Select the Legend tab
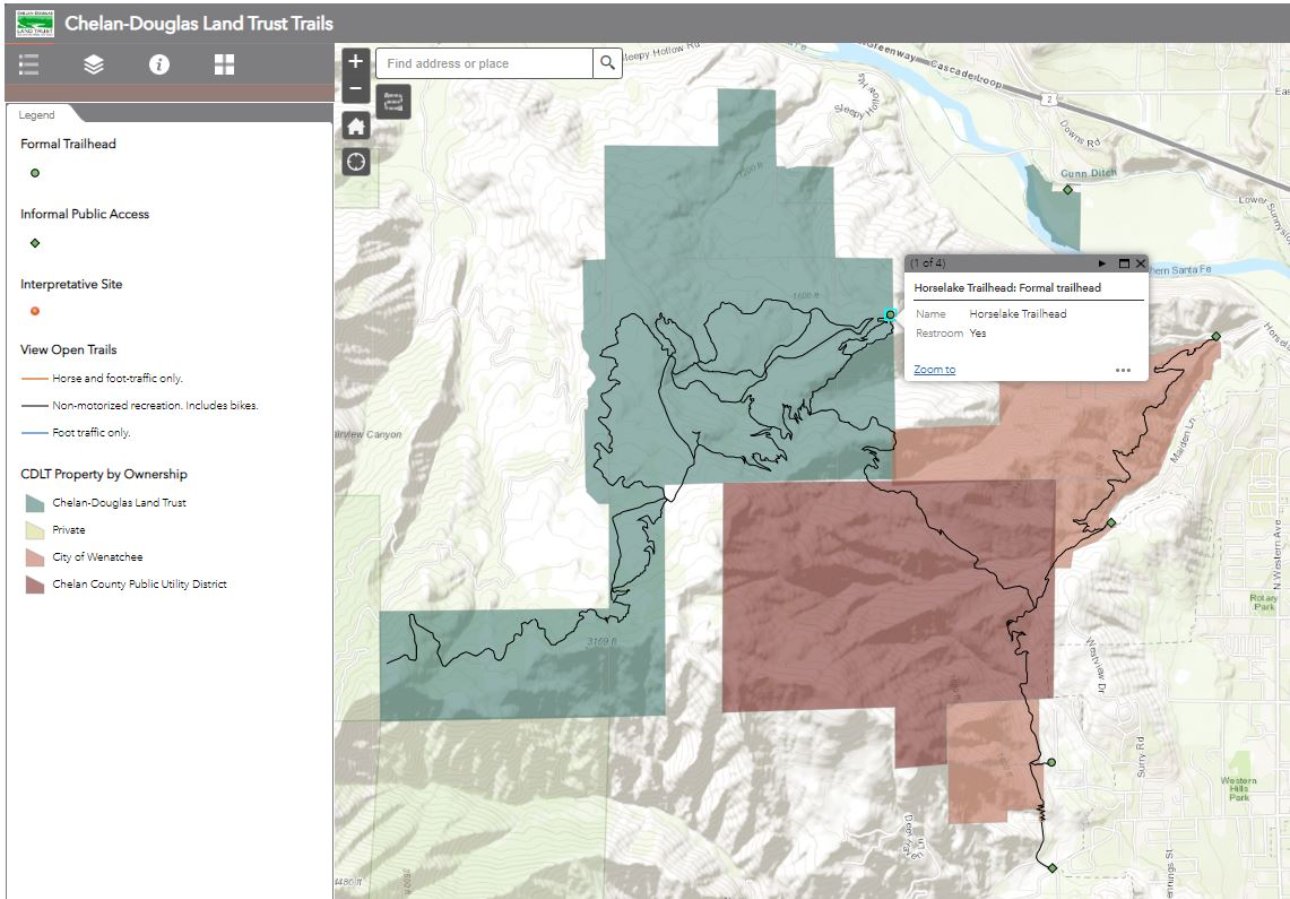This screenshot has height=899, width=1290. tap(37, 115)
